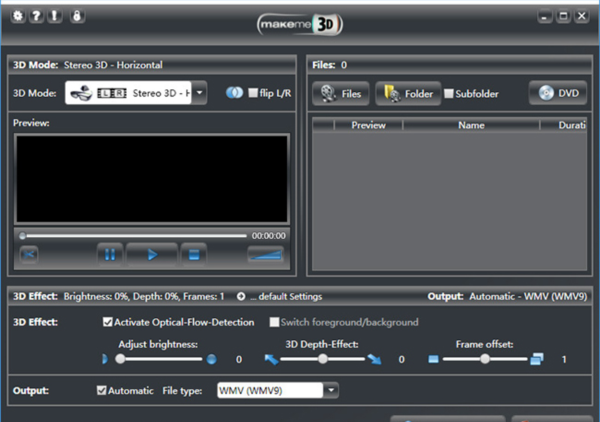Click the single frame offset icon
The width and height of the screenshot is (600, 422).
433,359
